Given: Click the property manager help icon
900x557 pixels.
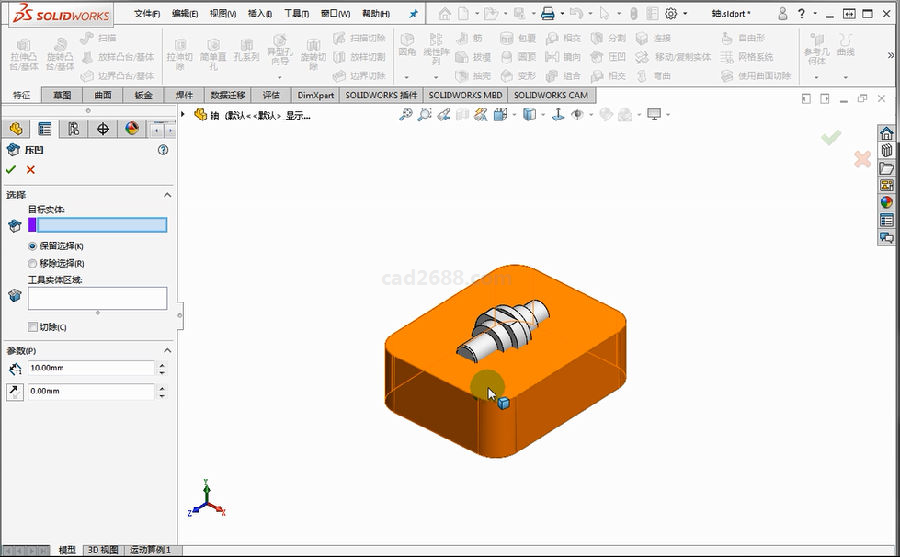Looking at the screenshot, I should click(163, 149).
